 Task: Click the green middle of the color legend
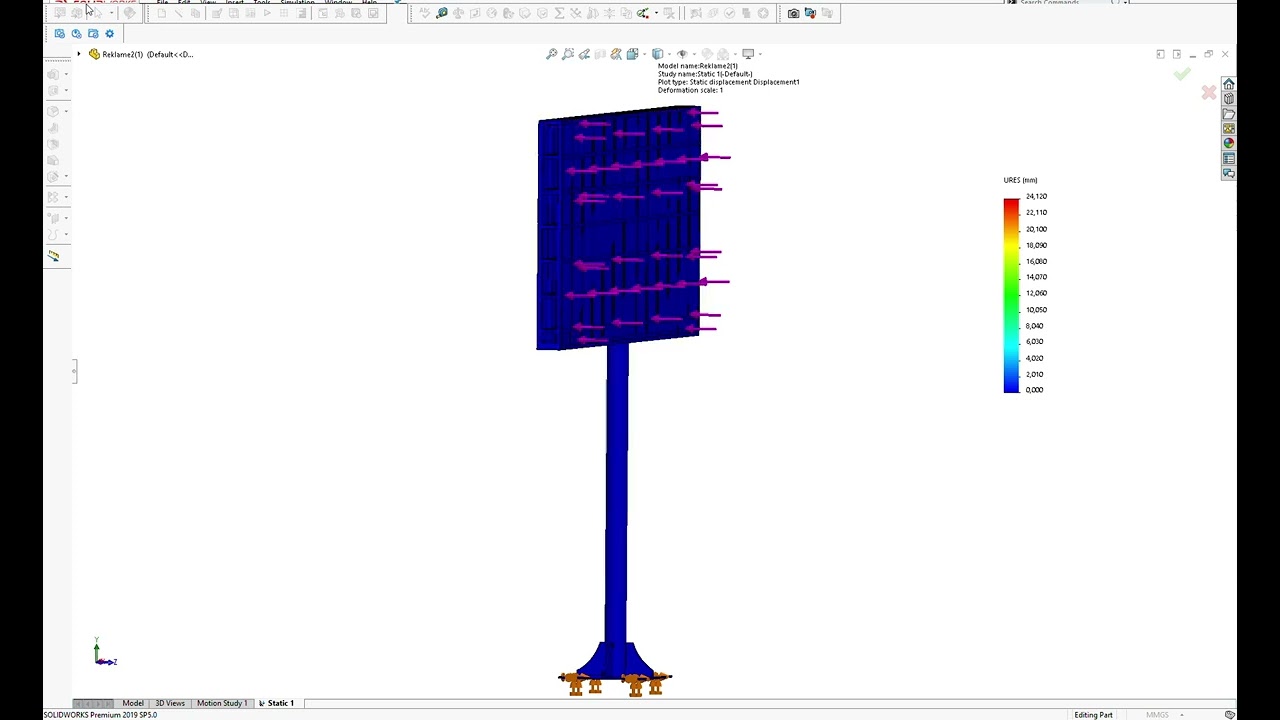pyautogui.click(x=1011, y=293)
